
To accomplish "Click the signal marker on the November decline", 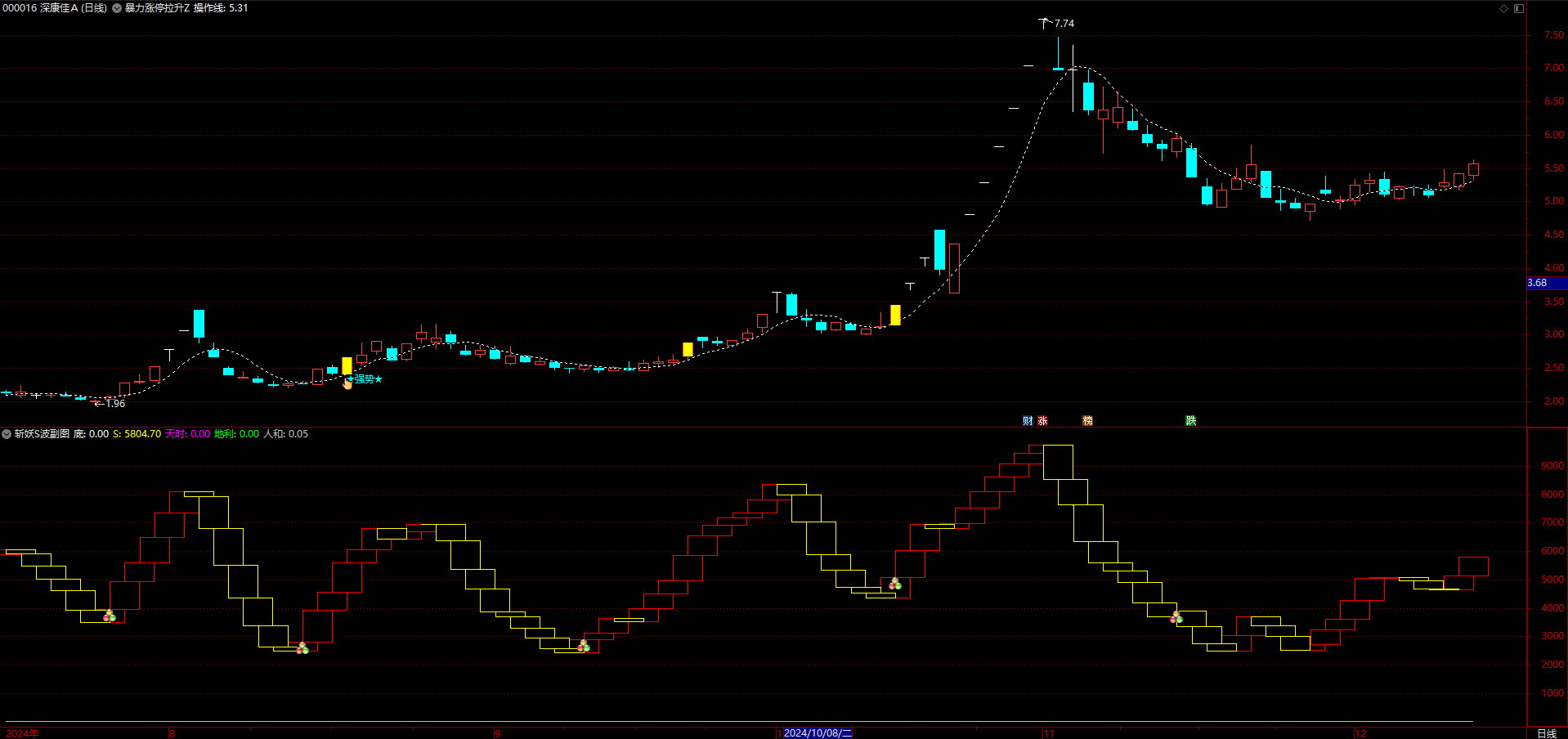I will tap(1176, 617).
